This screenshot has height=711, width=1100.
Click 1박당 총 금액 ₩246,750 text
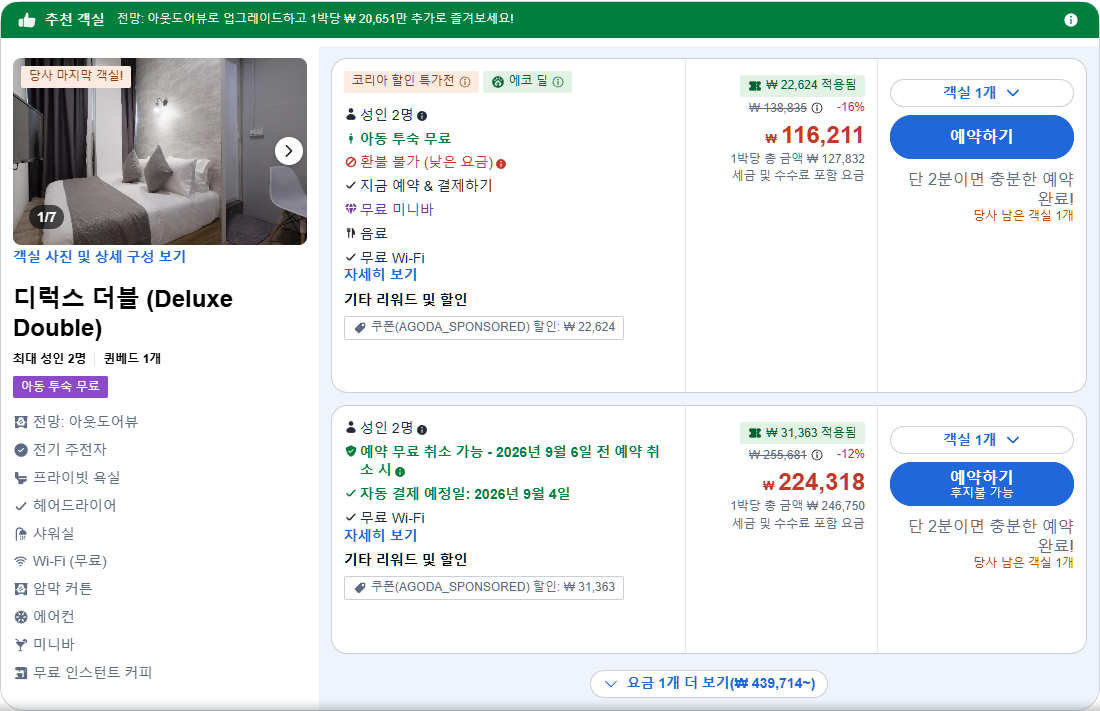coord(798,505)
